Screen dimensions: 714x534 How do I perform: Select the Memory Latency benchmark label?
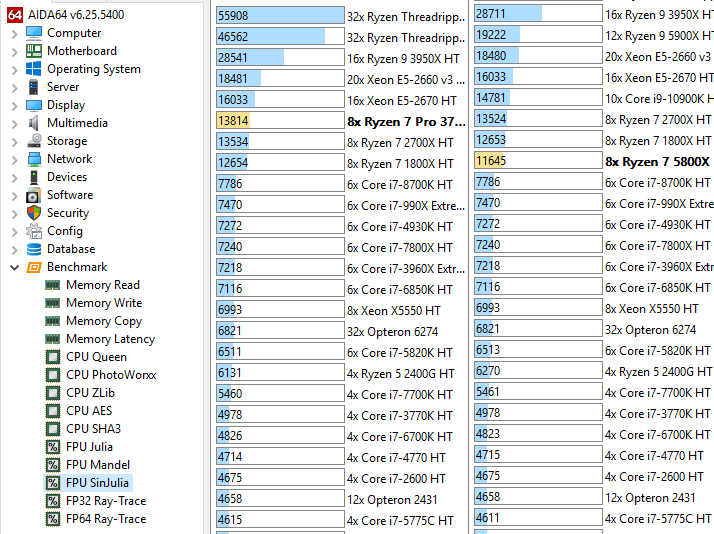[111, 339]
